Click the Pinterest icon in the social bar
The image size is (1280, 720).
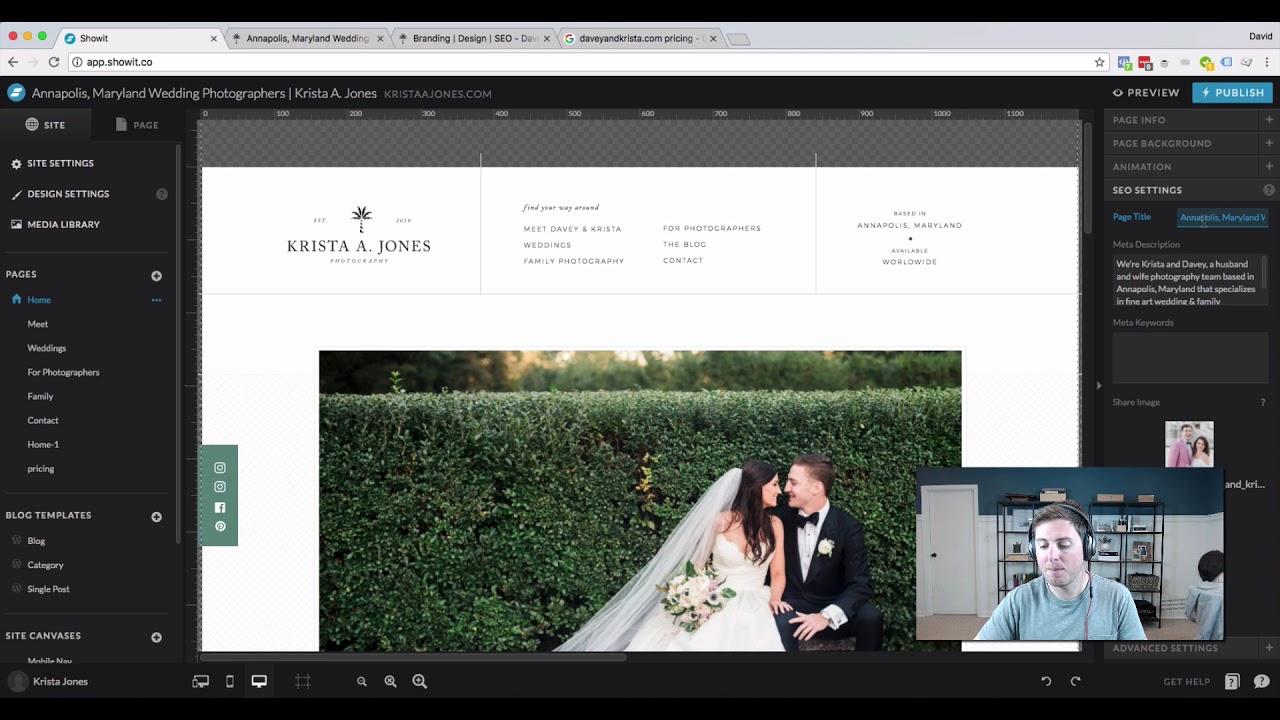point(220,526)
